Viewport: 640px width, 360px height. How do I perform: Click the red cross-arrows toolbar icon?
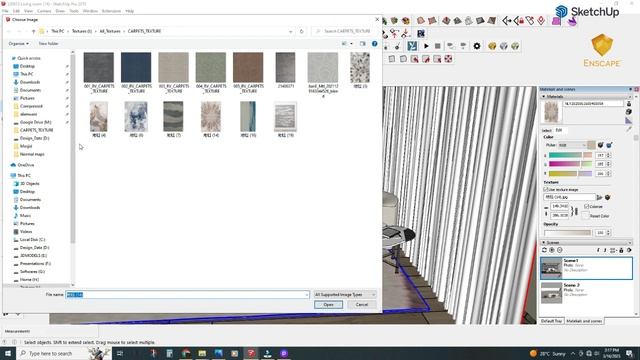448,59
